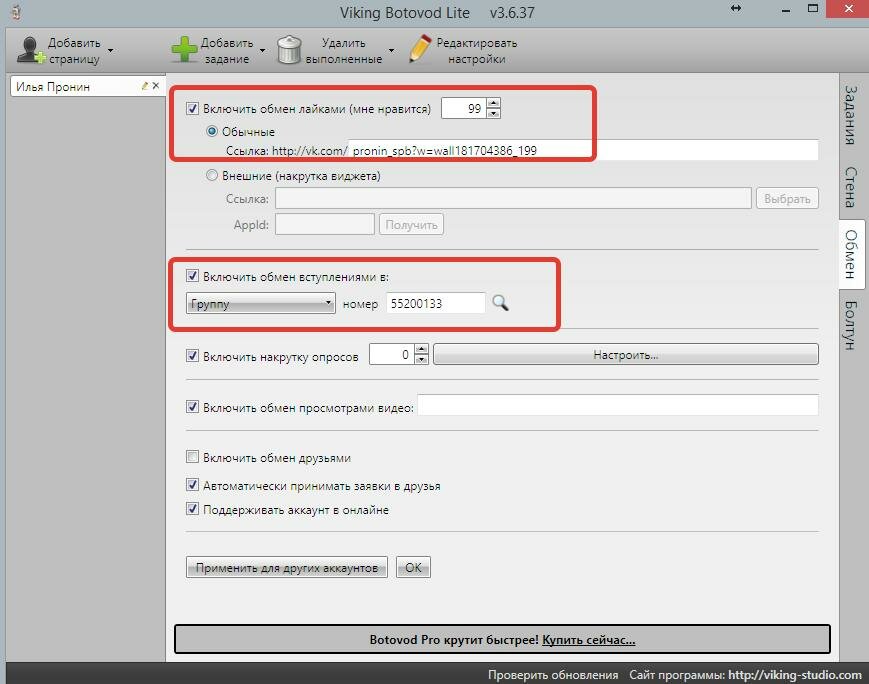Click the app icon in title bar
Viewport: 869px width, 684px height.
coord(17,12)
